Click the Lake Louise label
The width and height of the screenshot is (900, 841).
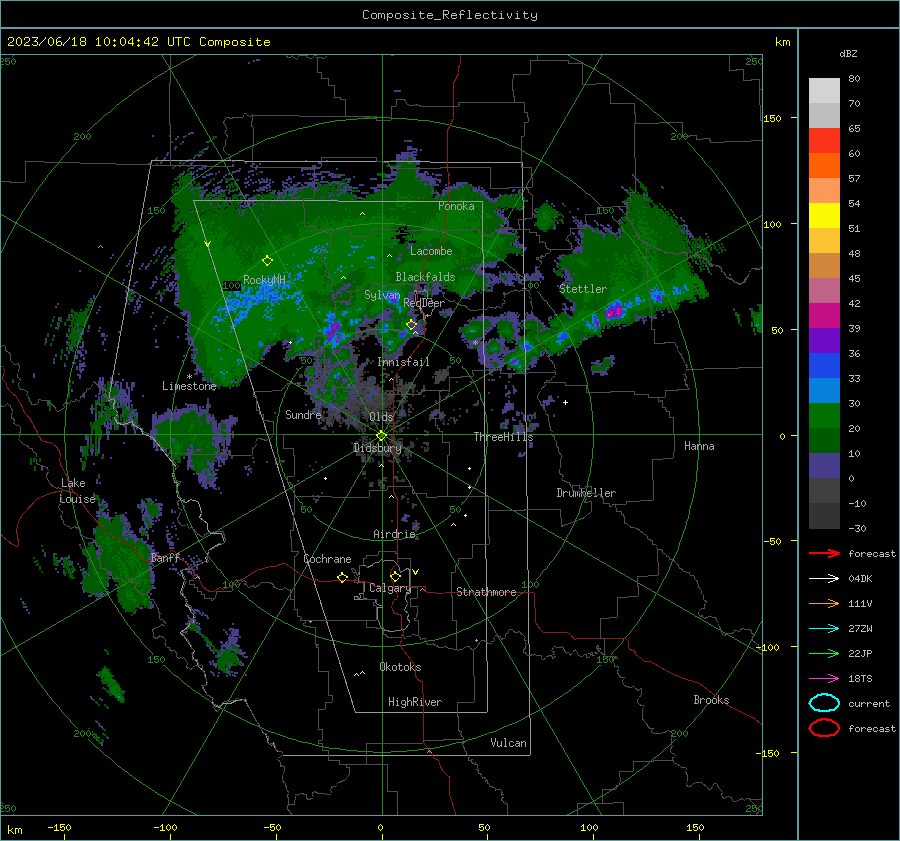(x=77, y=491)
